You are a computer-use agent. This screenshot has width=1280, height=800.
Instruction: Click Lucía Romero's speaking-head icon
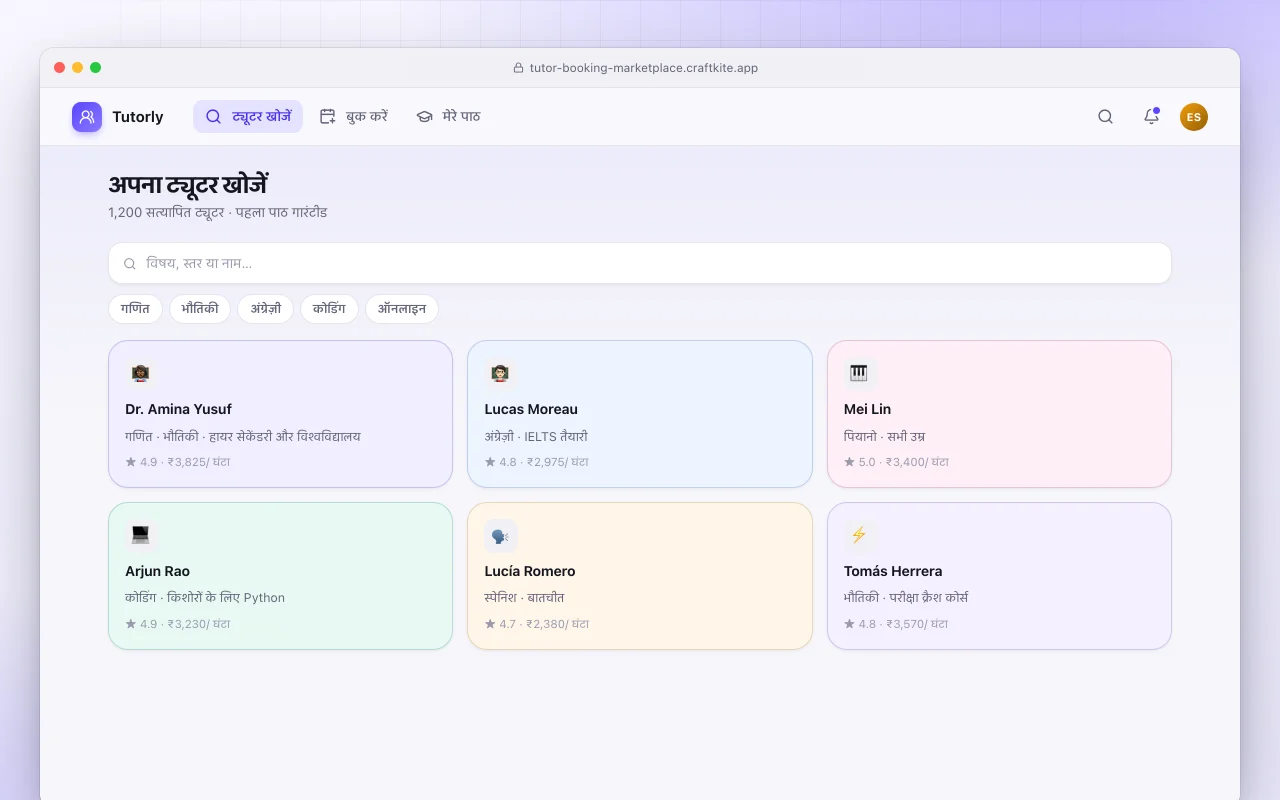(x=501, y=536)
